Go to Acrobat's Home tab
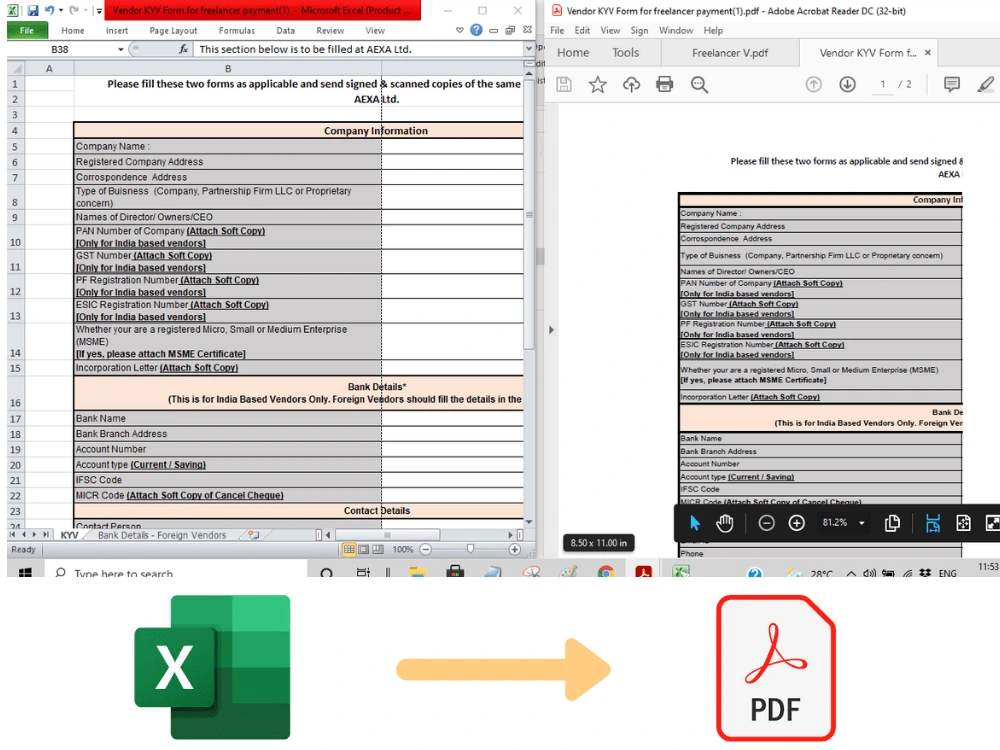The width and height of the screenshot is (1000, 750). click(x=573, y=52)
